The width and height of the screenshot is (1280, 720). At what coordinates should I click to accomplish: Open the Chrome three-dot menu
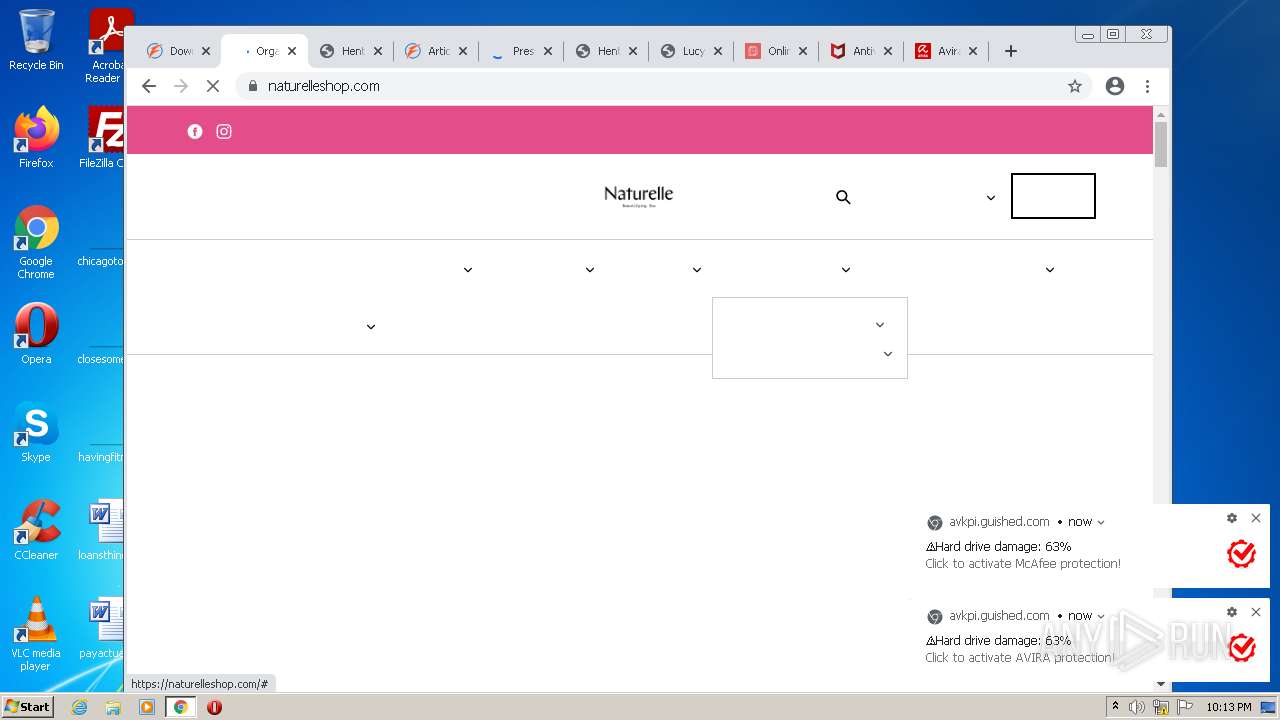[1147, 86]
